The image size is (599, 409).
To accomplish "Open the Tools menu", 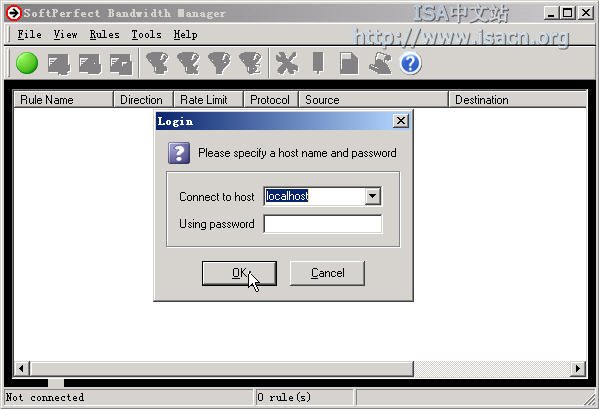I will (x=146, y=35).
